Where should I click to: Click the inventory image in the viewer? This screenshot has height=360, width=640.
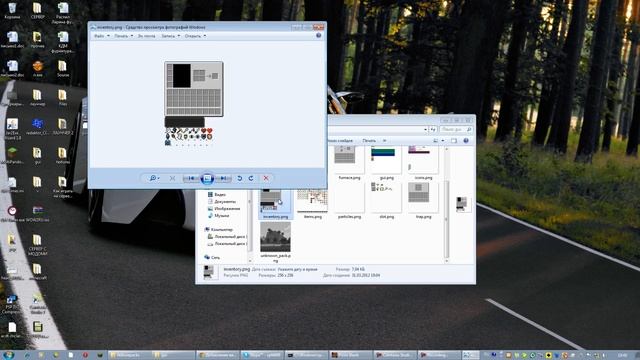pos(194,104)
